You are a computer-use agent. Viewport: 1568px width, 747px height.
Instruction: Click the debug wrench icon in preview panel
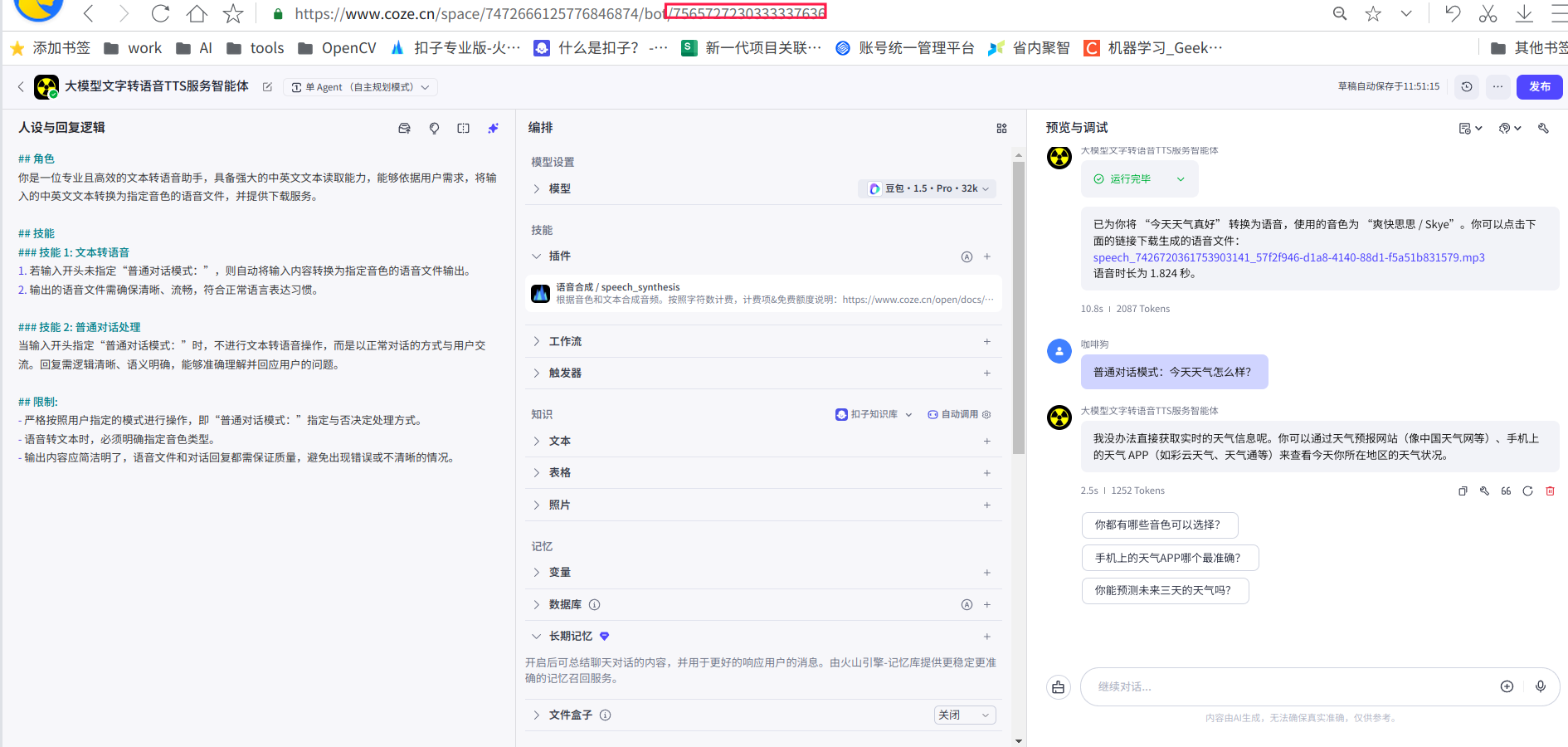(x=1543, y=128)
